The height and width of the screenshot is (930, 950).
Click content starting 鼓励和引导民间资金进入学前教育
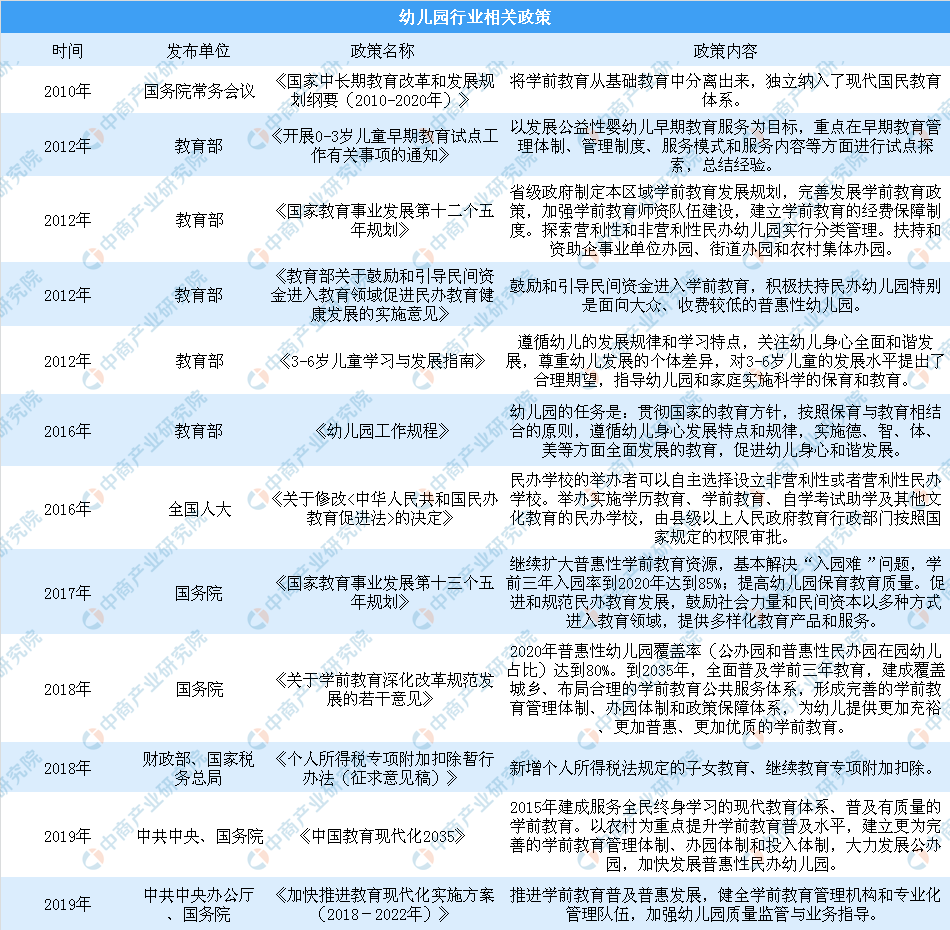point(725,295)
